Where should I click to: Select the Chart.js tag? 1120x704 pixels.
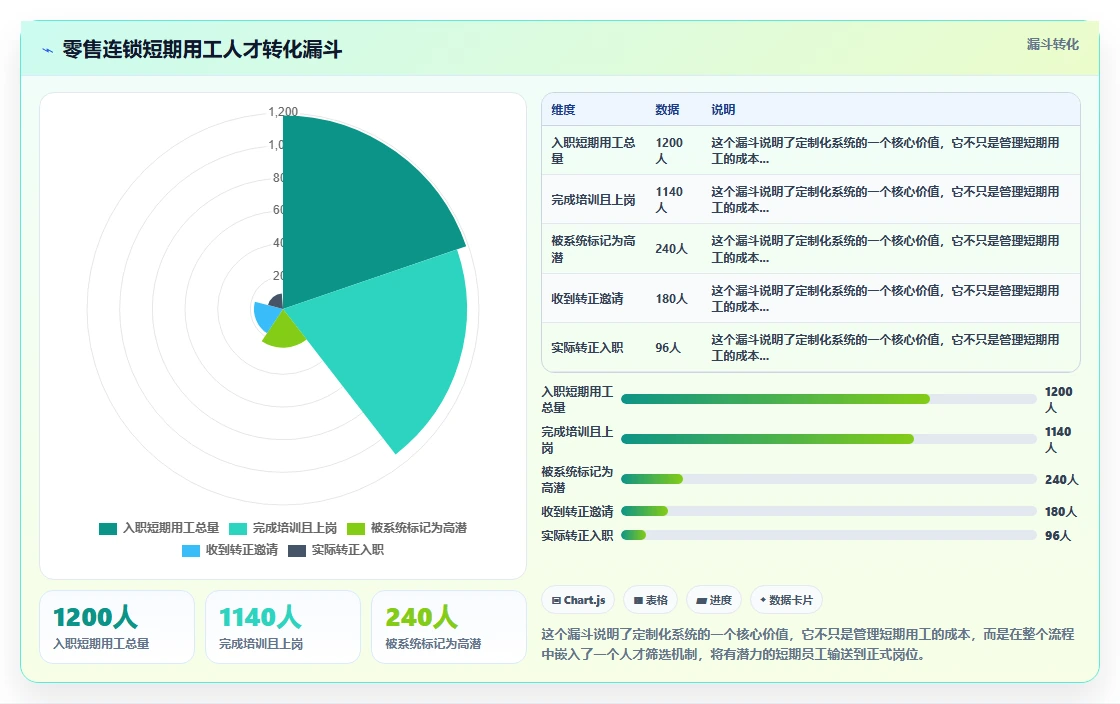(579, 600)
